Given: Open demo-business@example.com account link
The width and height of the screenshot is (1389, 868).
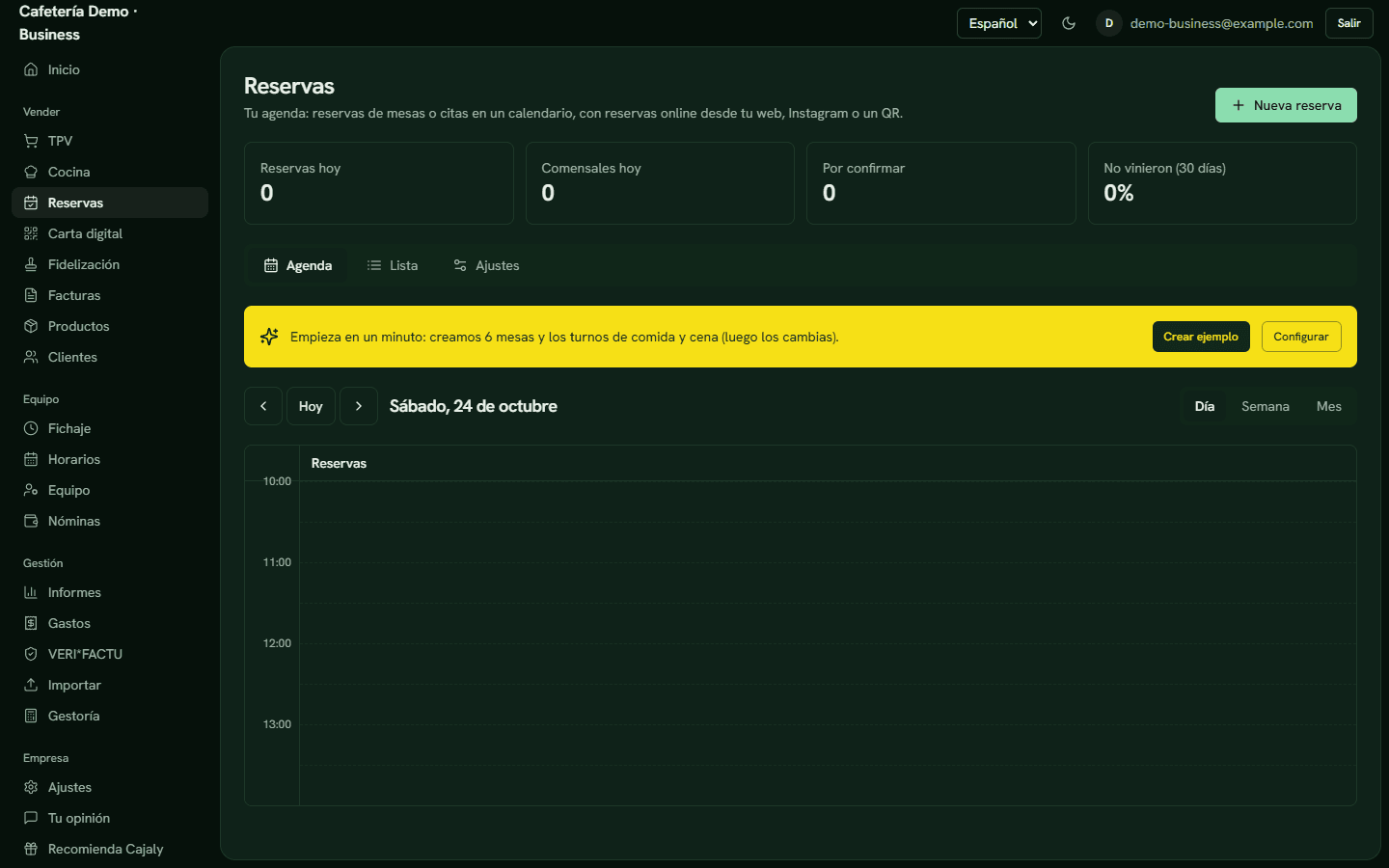Looking at the screenshot, I should click(1221, 23).
